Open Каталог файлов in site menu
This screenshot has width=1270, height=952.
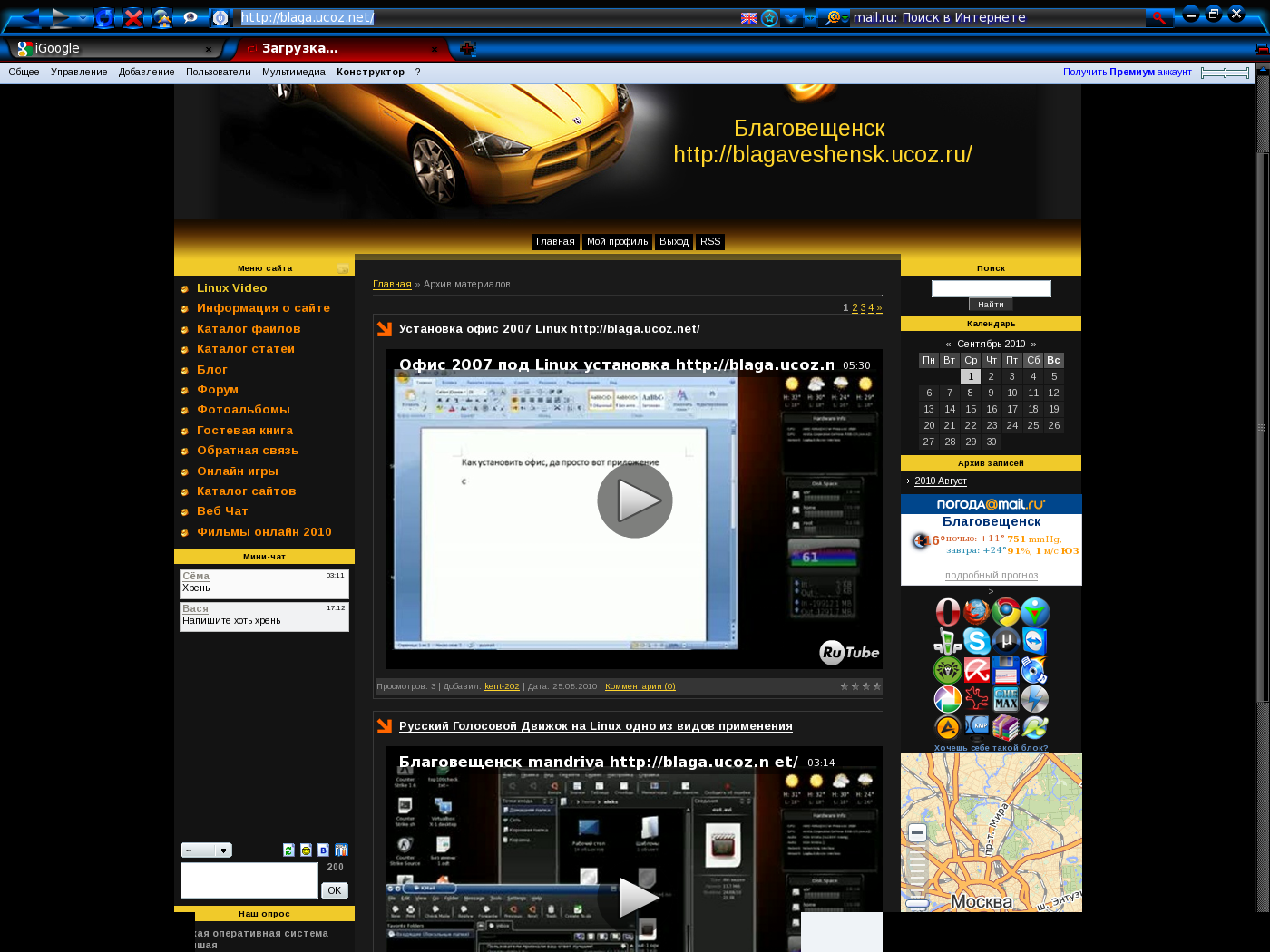(249, 329)
